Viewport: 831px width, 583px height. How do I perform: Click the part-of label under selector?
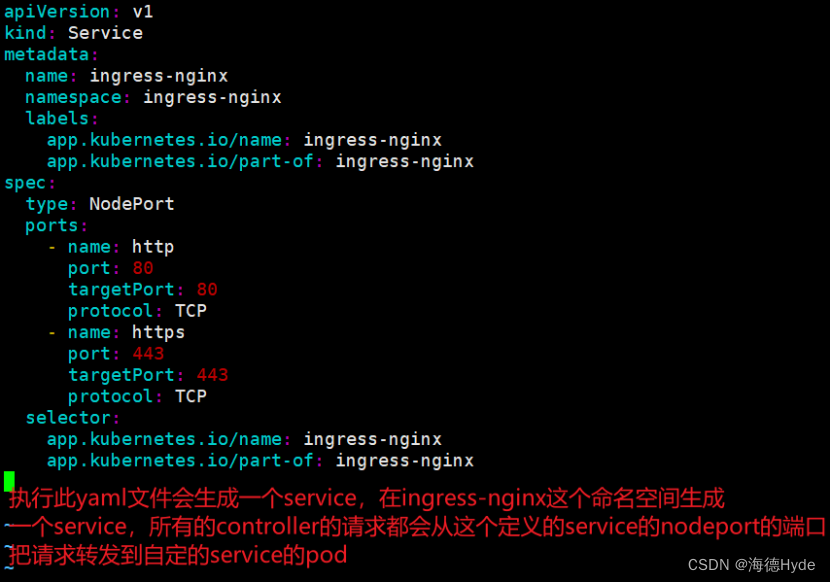click(260, 461)
